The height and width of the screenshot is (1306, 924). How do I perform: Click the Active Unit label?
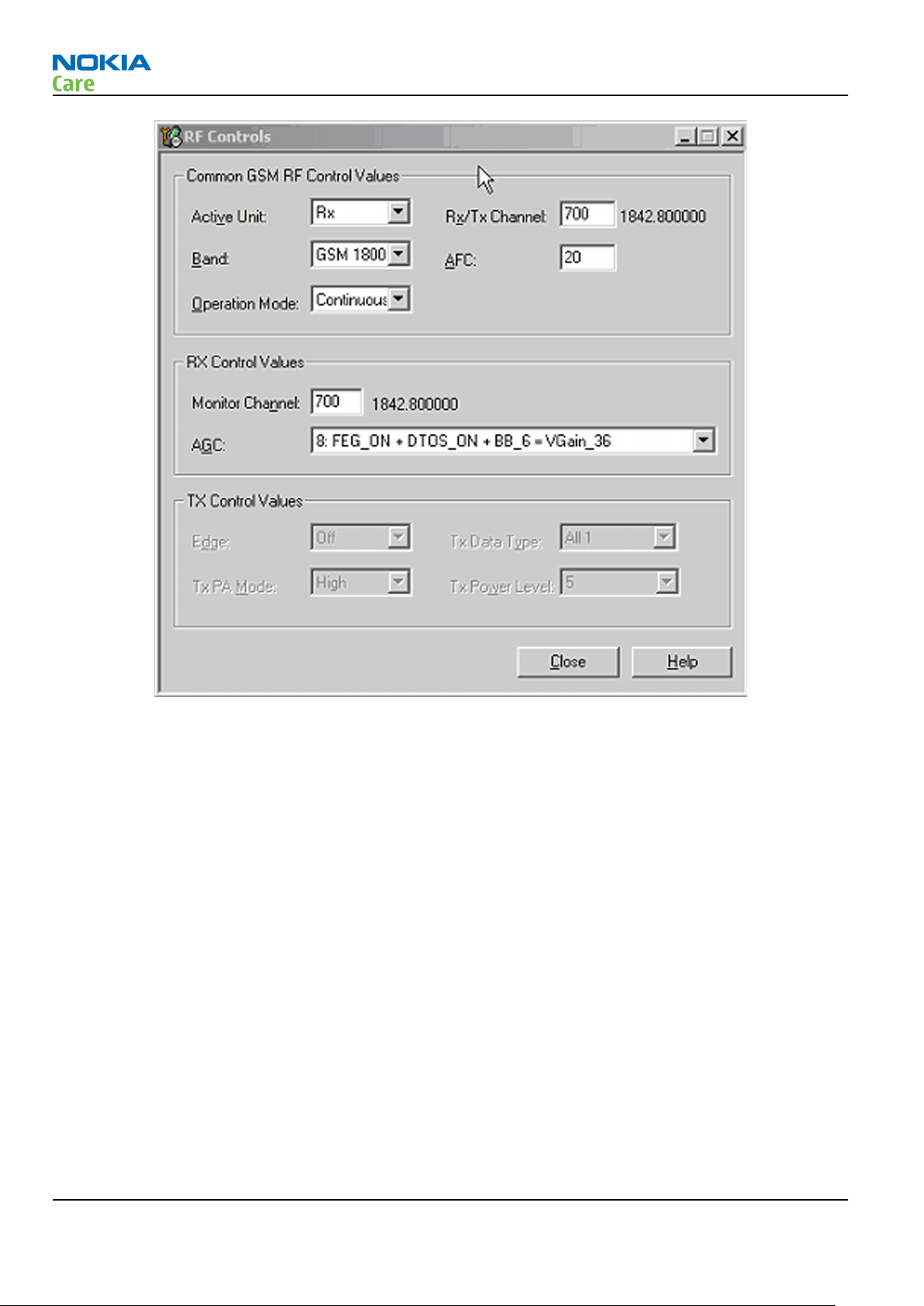point(229,217)
